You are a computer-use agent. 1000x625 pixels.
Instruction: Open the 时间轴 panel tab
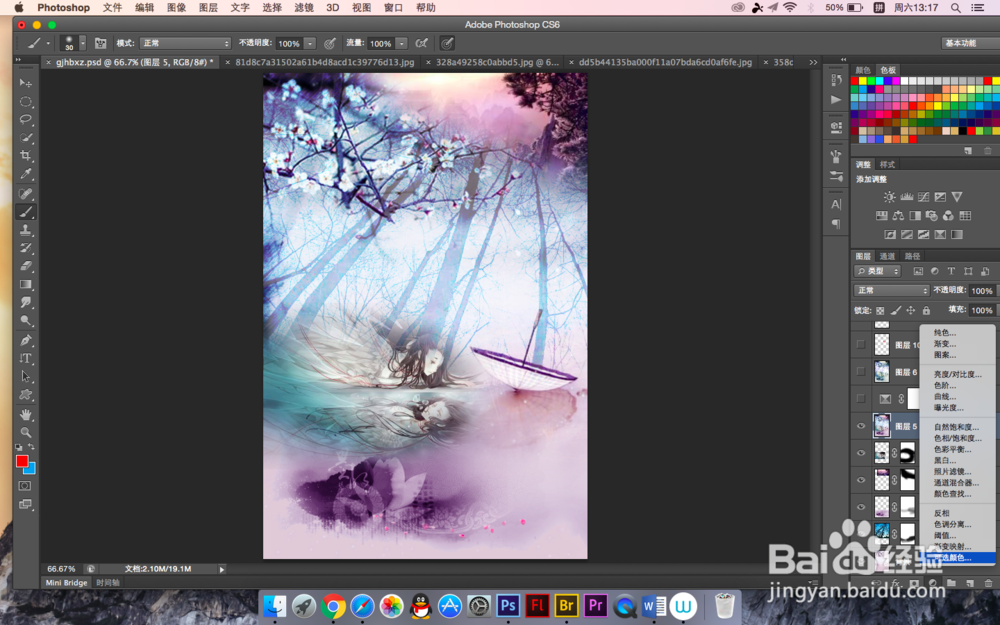tap(108, 582)
